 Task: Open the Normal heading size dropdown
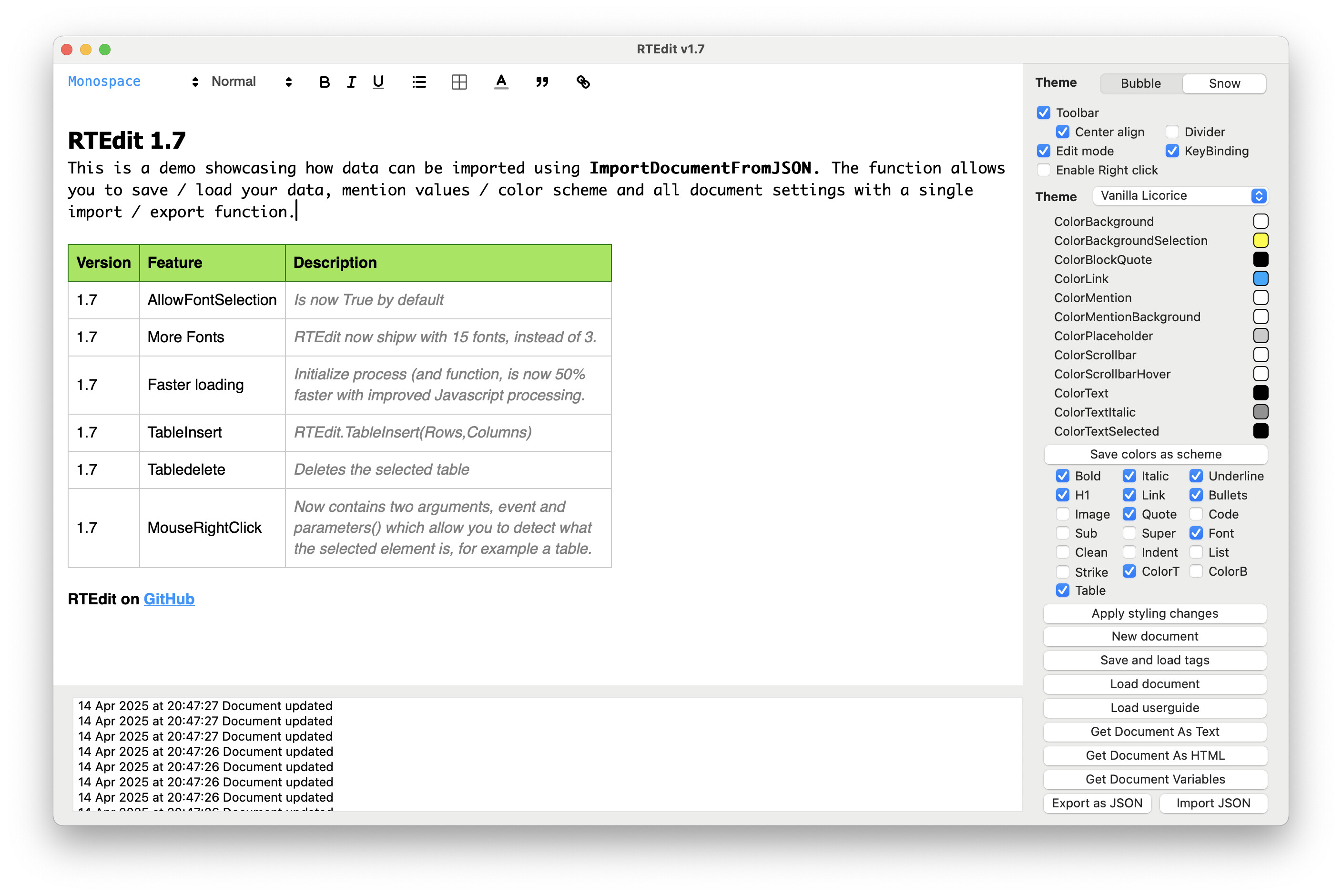pyautogui.click(x=252, y=81)
